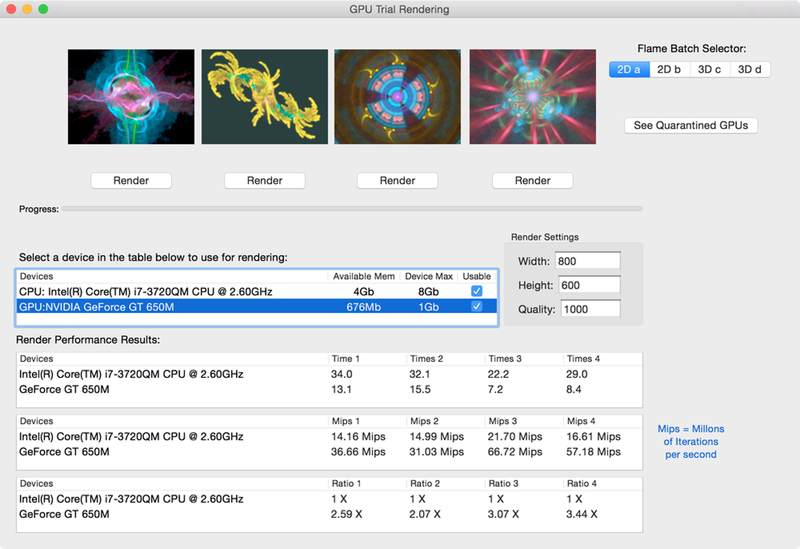Screen dimensions: 800x549
Task: Click the 36.66 Mips value
Action: (x=358, y=452)
